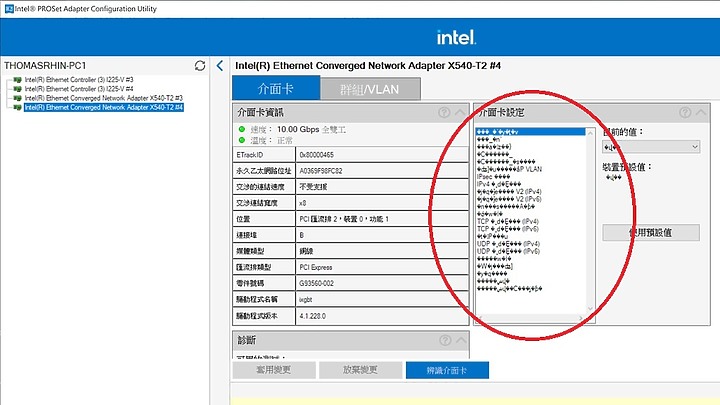
Task: Select the highlighted first entry in the settings list
Action: pyautogui.click(x=530, y=132)
